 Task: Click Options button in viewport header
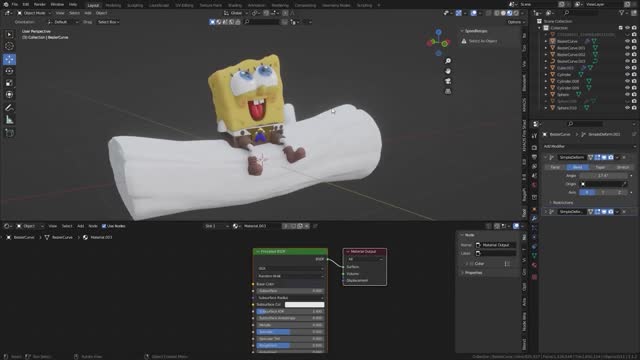(x=516, y=22)
